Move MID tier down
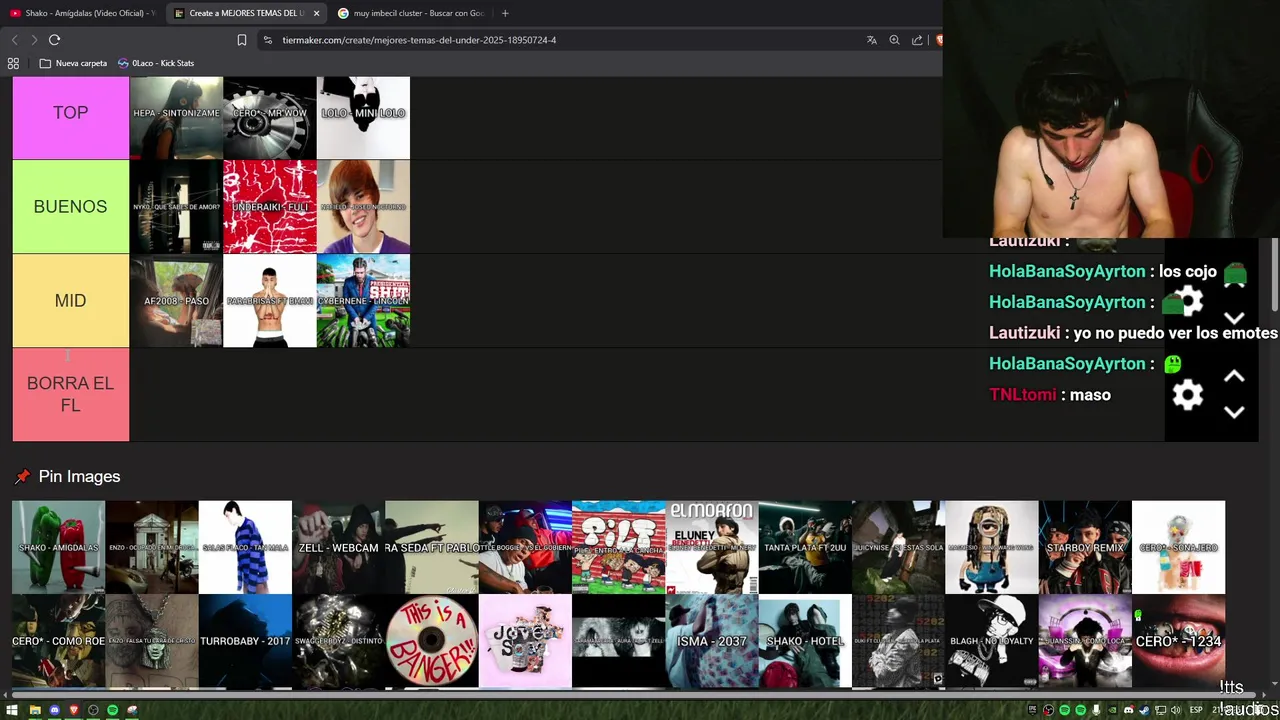 pos(1234,318)
